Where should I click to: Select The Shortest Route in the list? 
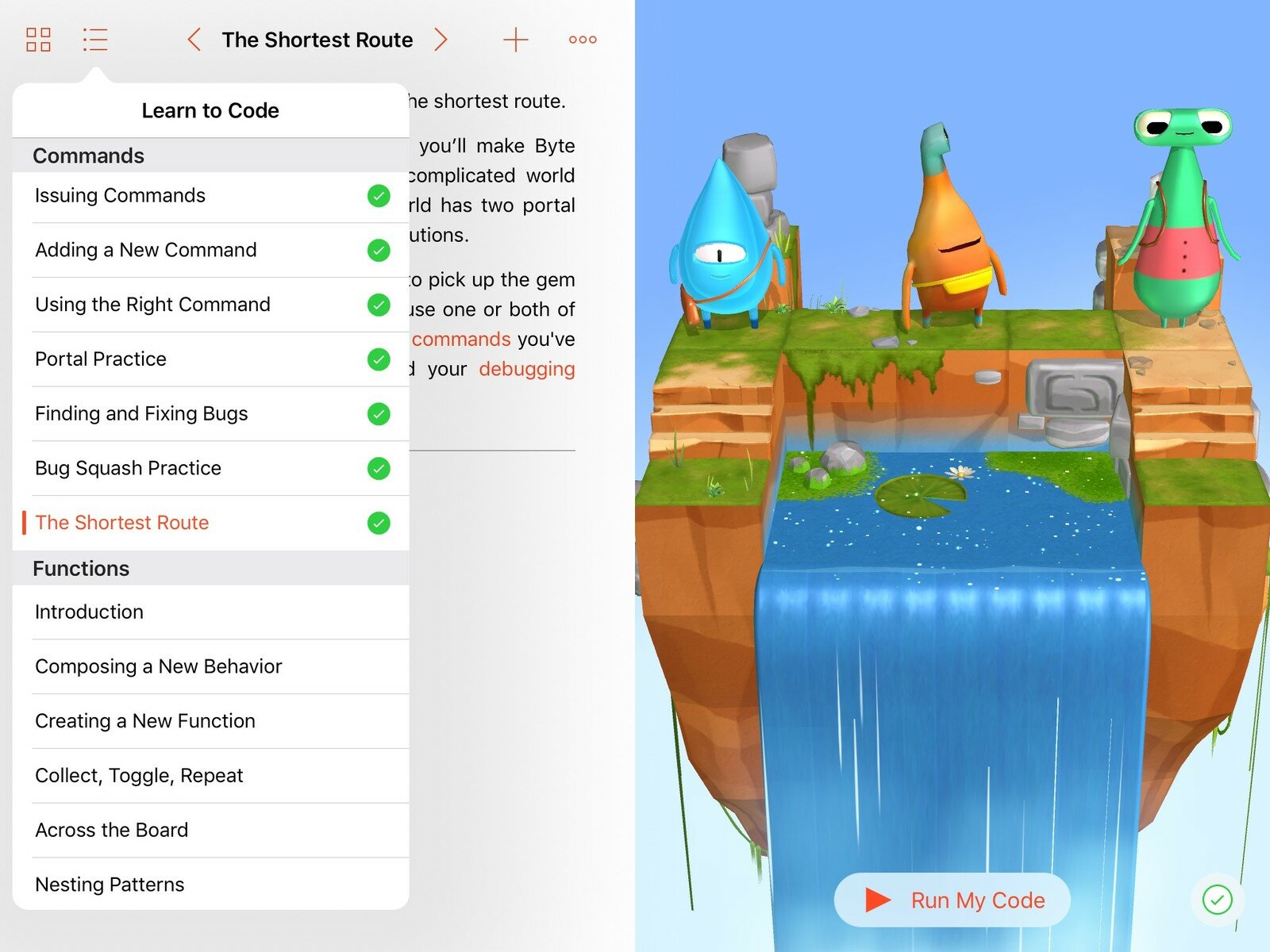[211, 523]
